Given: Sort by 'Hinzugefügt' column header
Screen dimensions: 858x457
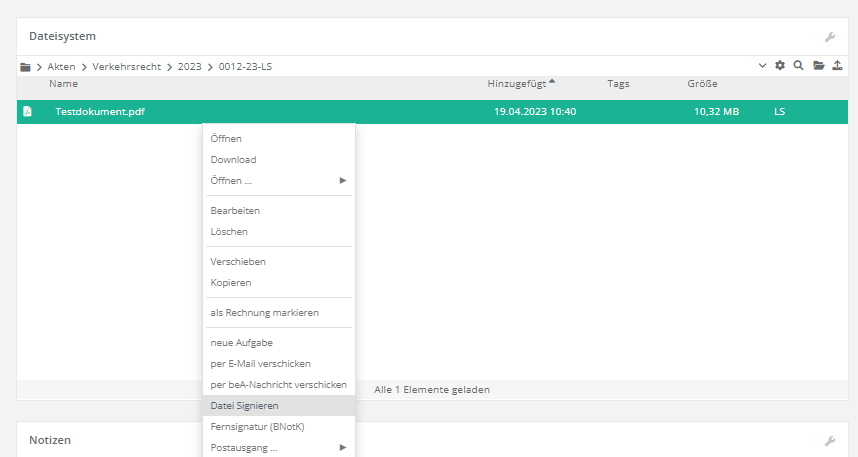Looking at the screenshot, I should (x=516, y=84).
